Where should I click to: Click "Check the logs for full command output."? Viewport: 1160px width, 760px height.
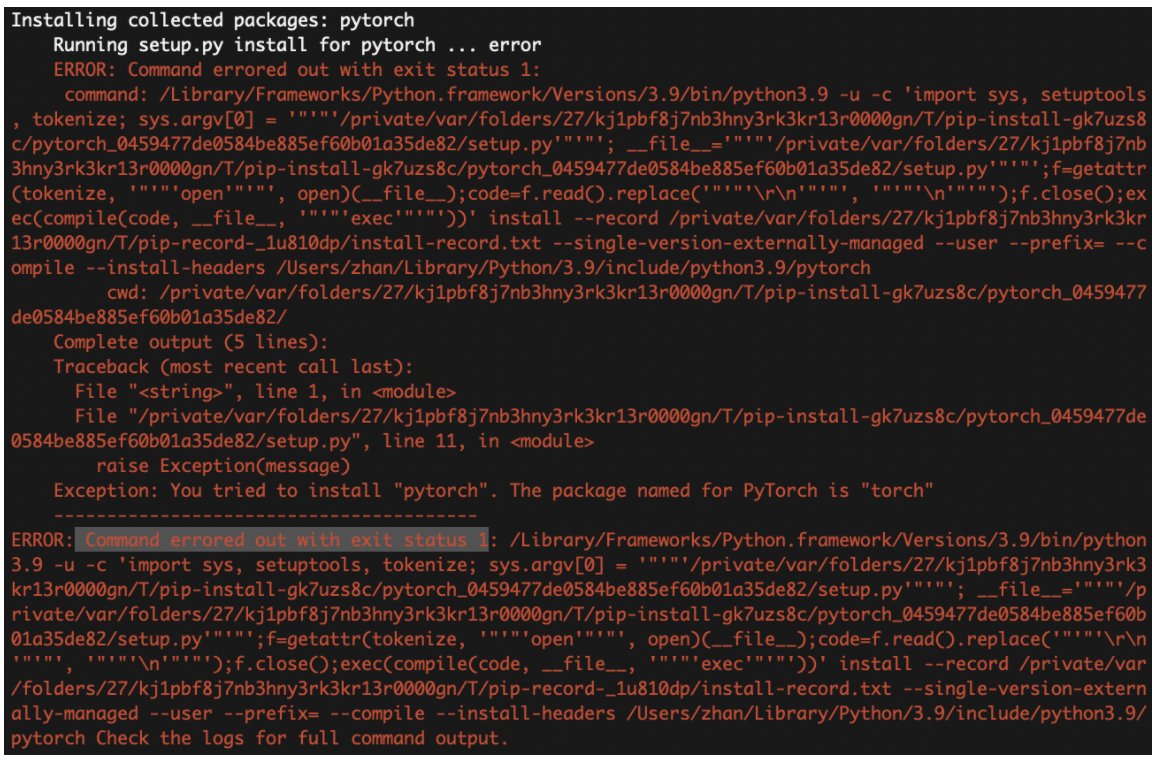click(x=302, y=738)
